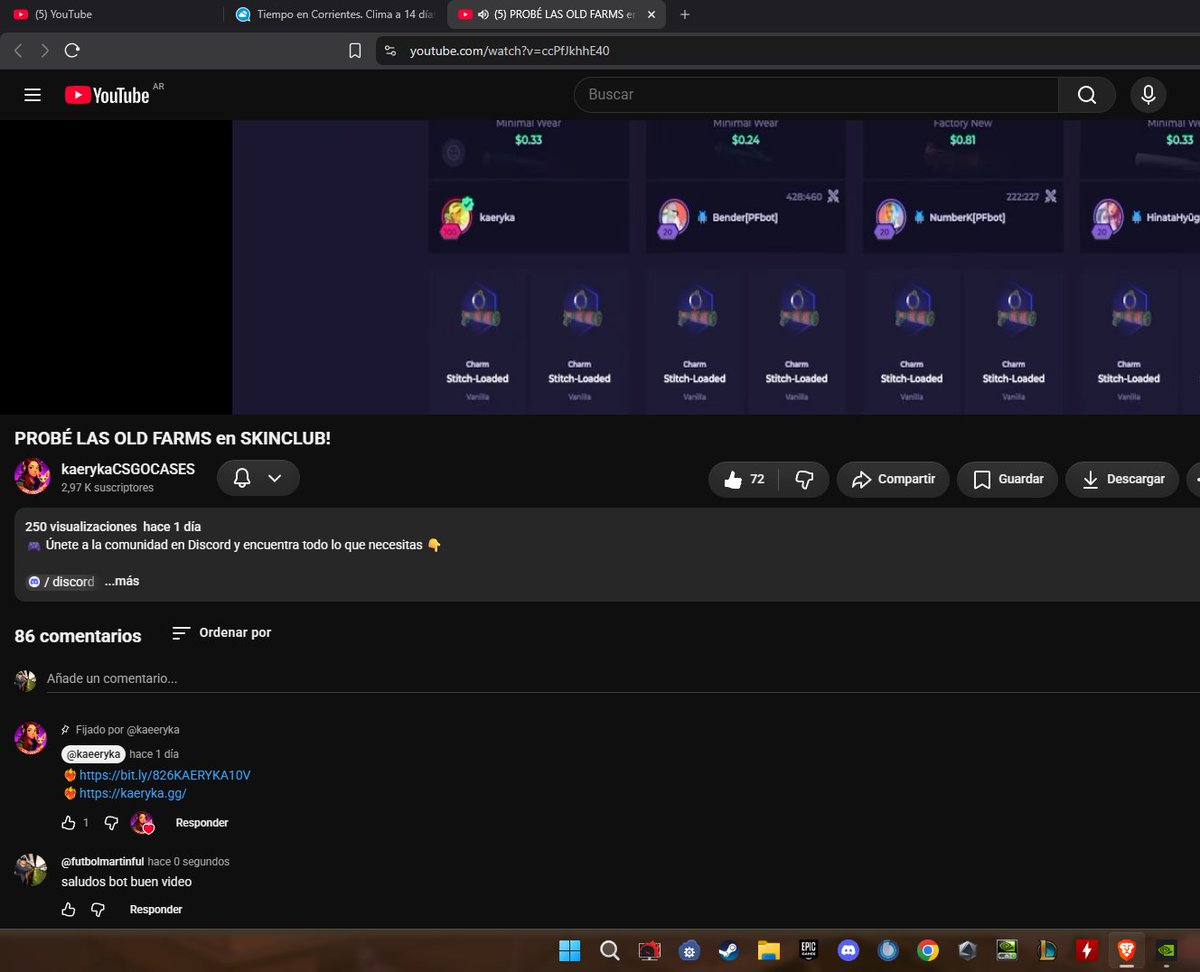Switch to the first YouTube tab

click(x=110, y=15)
